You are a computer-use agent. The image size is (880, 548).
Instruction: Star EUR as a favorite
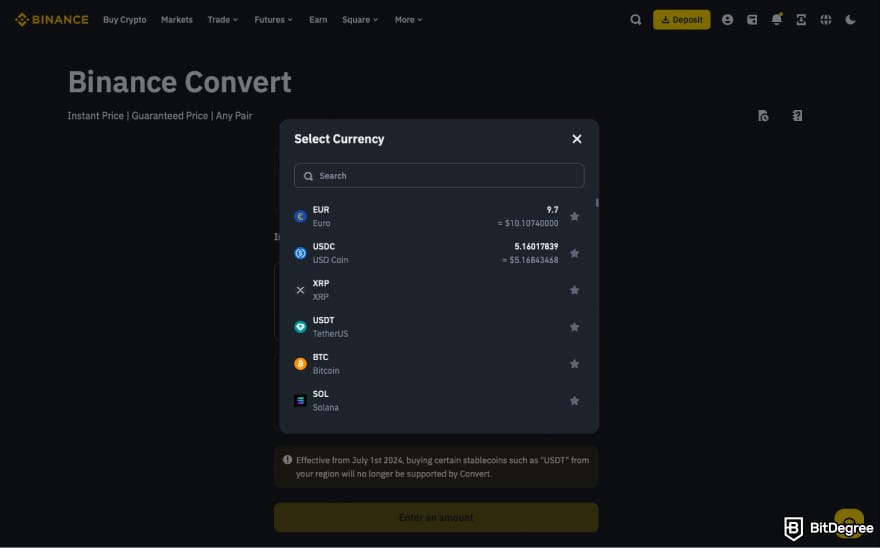point(574,216)
